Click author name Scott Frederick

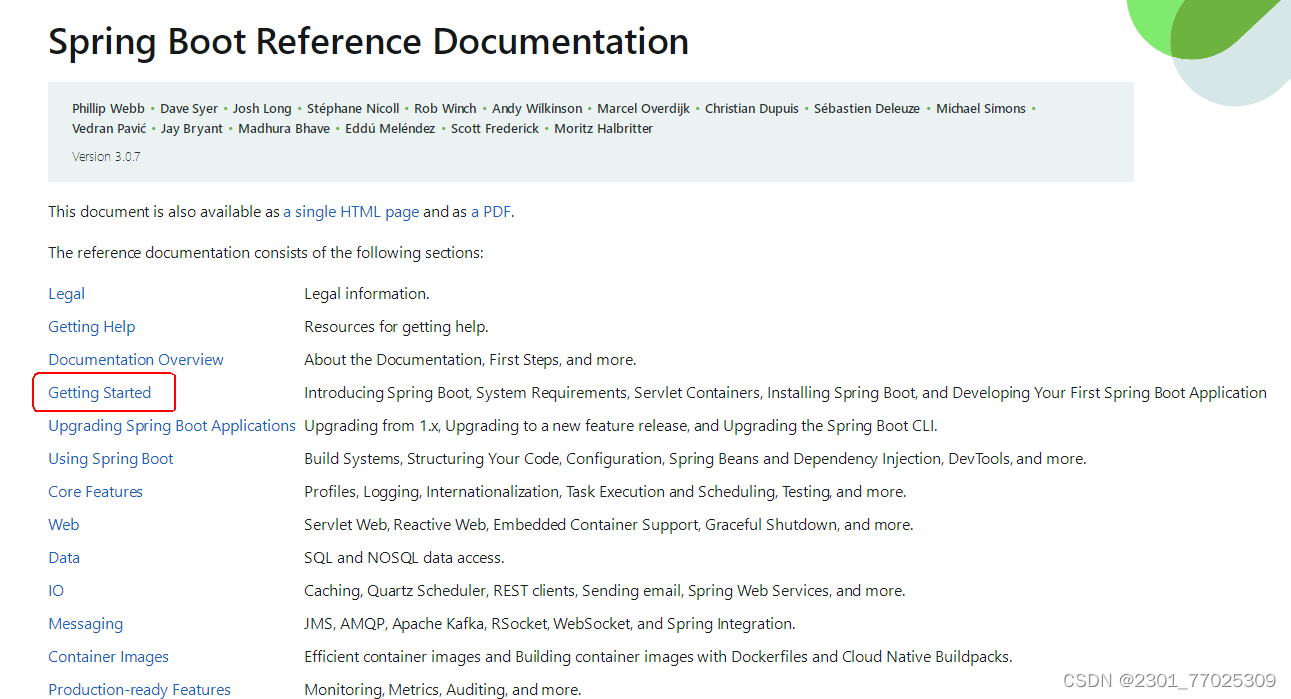[x=495, y=129]
